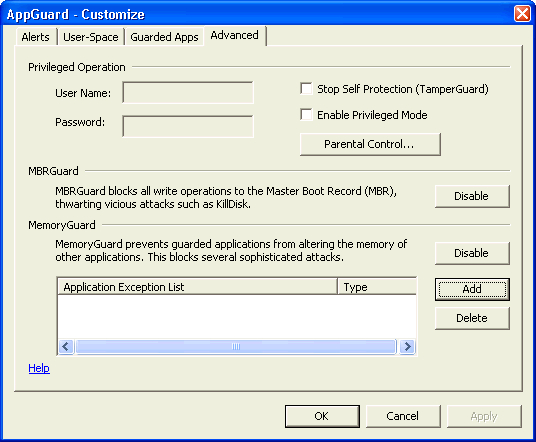This screenshot has width=536, height=442.
Task: Sort by the Type column header
Action: coord(377,287)
